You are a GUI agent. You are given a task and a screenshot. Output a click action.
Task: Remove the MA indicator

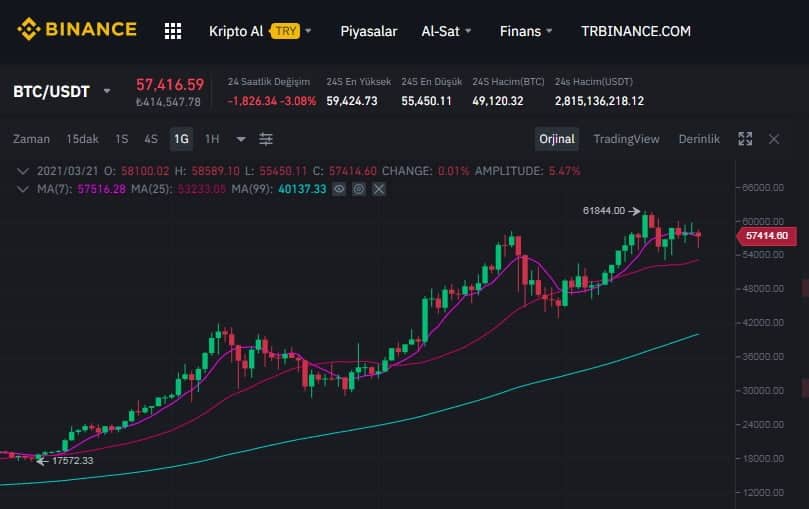click(x=378, y=188)
